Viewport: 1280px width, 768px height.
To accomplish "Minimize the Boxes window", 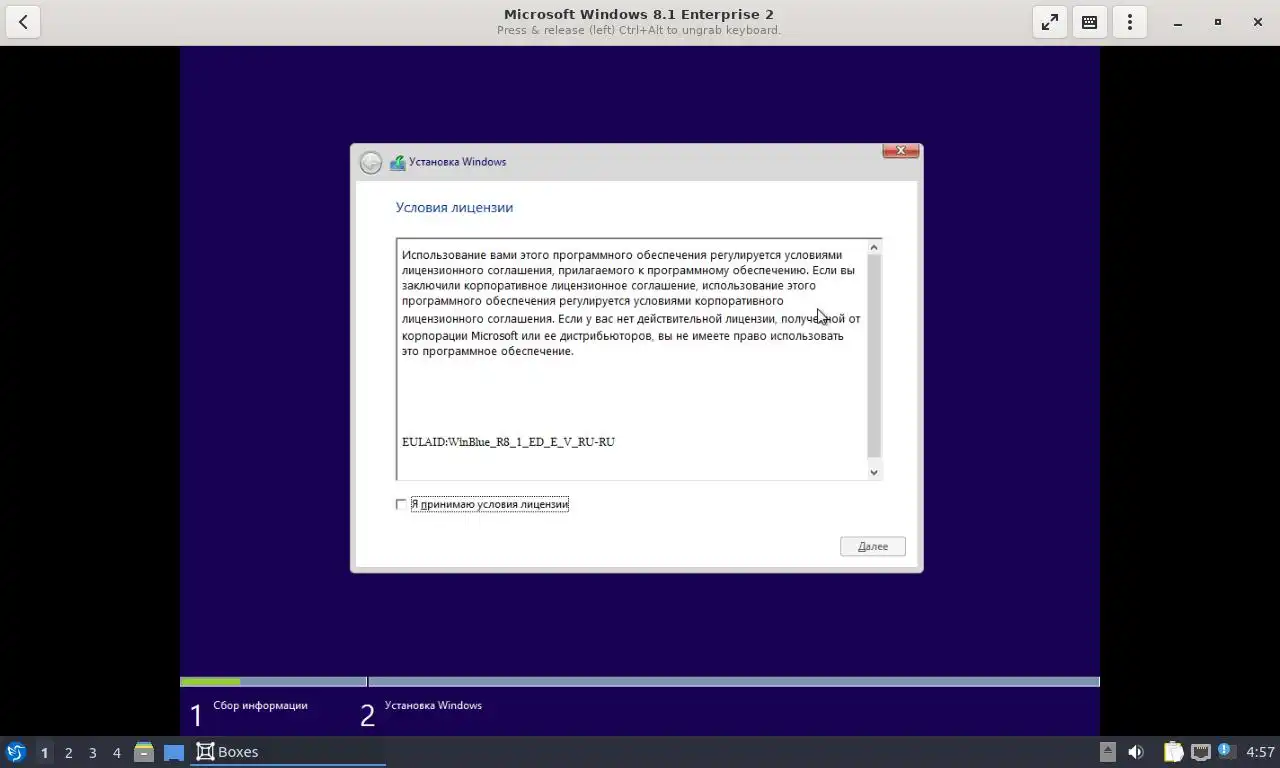I will (x=1178, y=22).
